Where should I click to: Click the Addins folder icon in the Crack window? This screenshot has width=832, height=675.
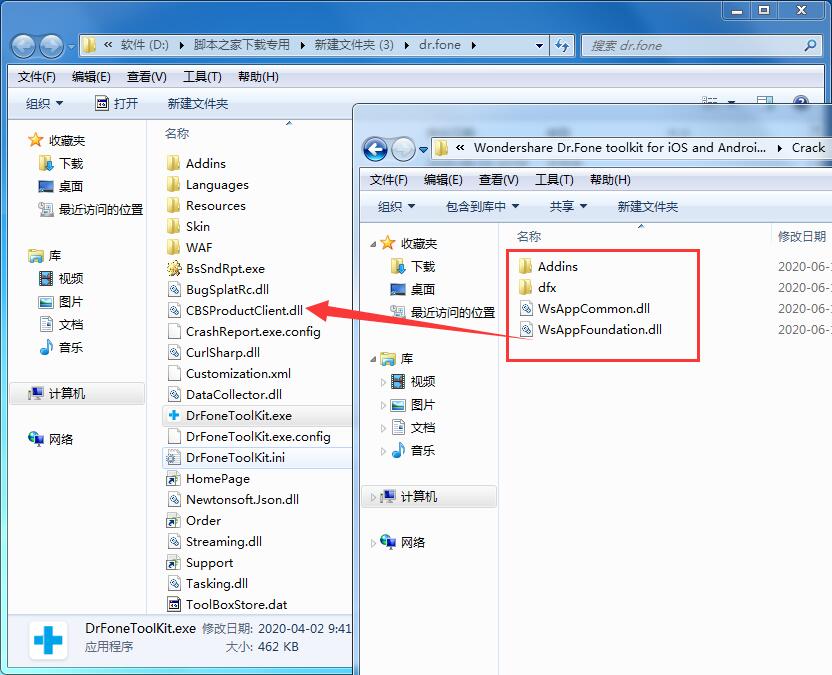(525, 266)
